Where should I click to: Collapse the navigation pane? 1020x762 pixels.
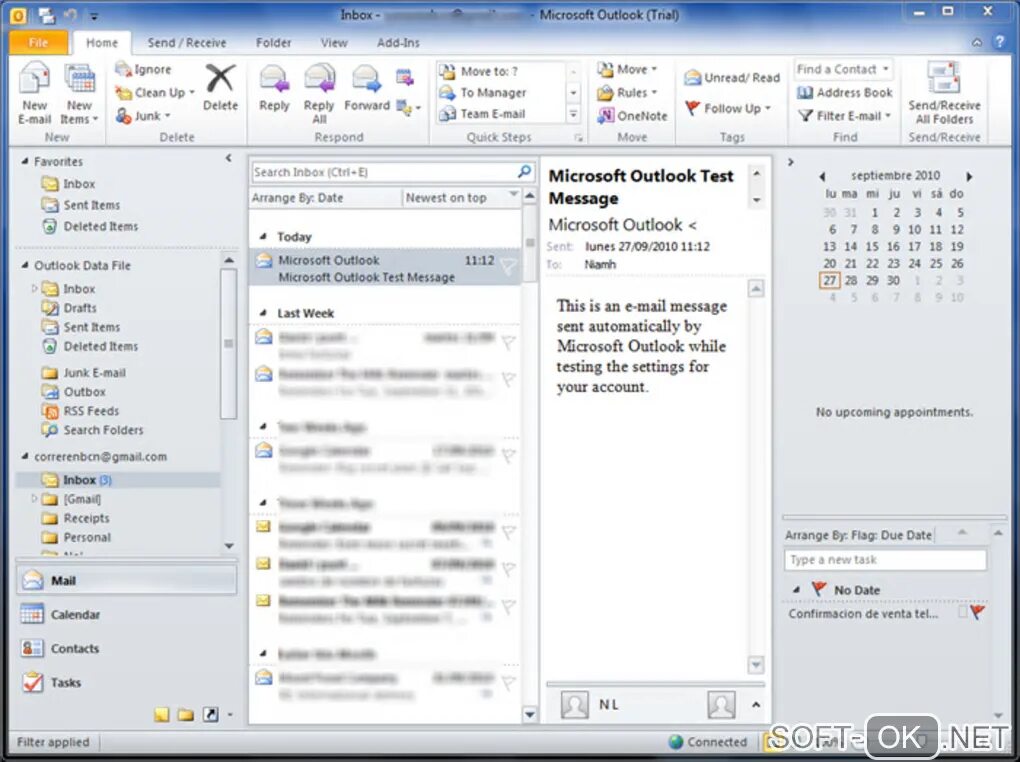[228, 158]
